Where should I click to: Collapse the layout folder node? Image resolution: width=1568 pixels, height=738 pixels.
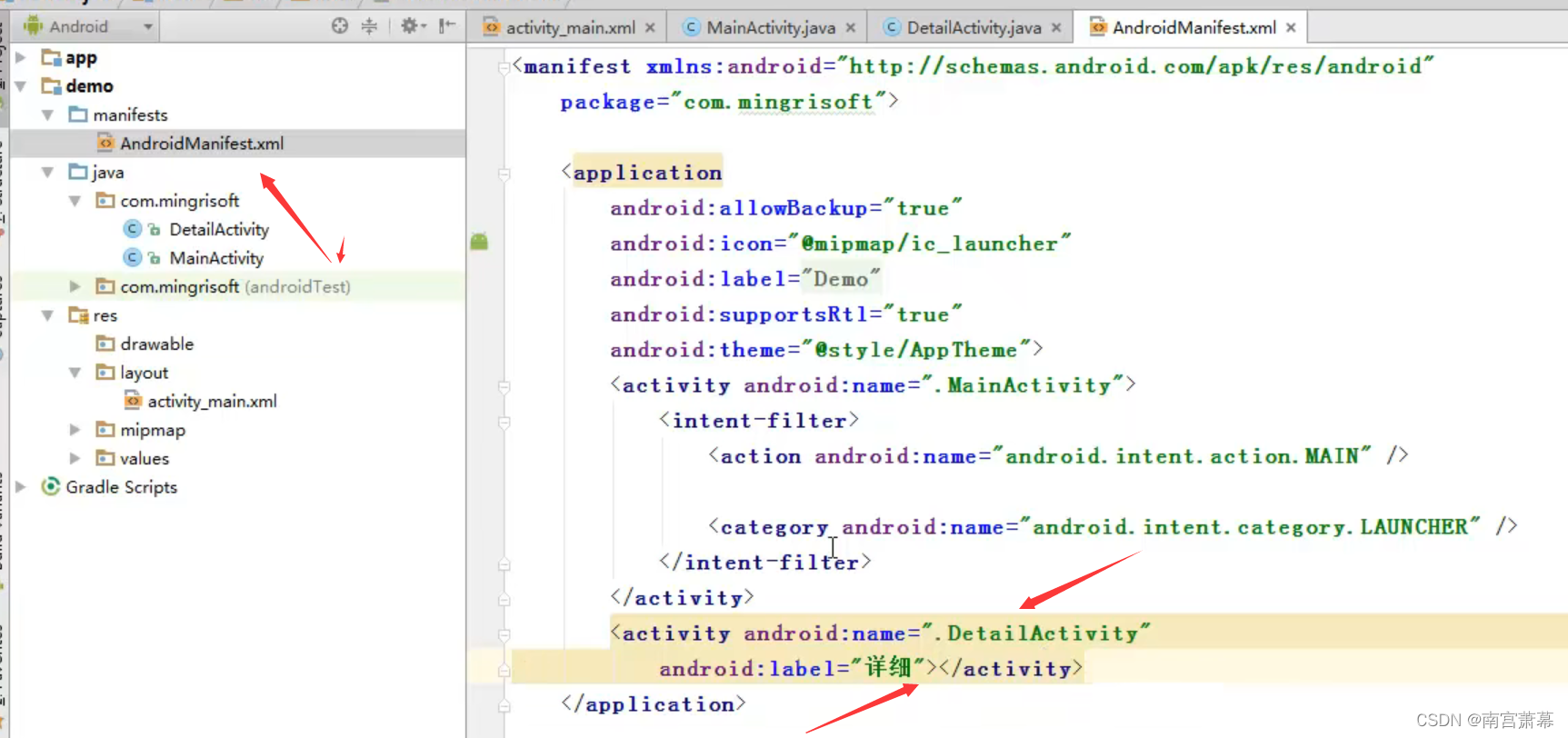(75, 373)
